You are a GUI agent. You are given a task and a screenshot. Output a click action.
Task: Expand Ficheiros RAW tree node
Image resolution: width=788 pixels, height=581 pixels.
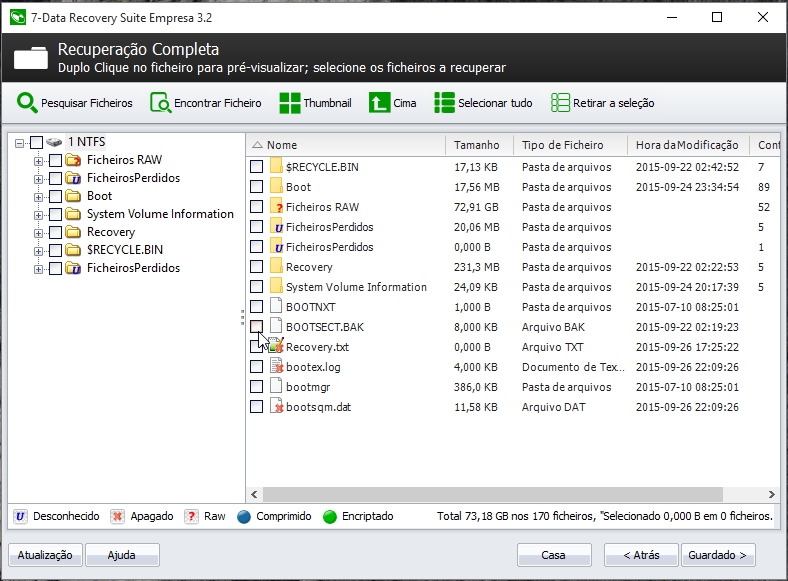point(38,161)
